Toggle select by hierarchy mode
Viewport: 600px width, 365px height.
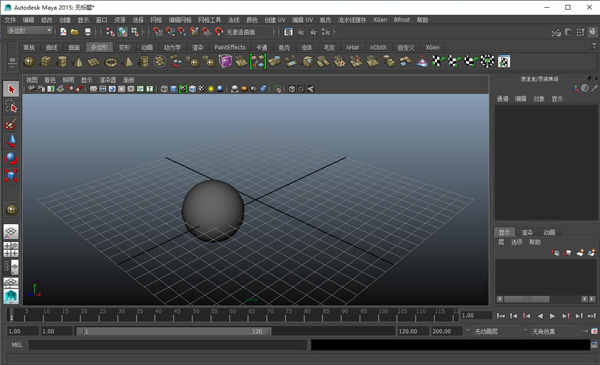[x=110, y=32]
